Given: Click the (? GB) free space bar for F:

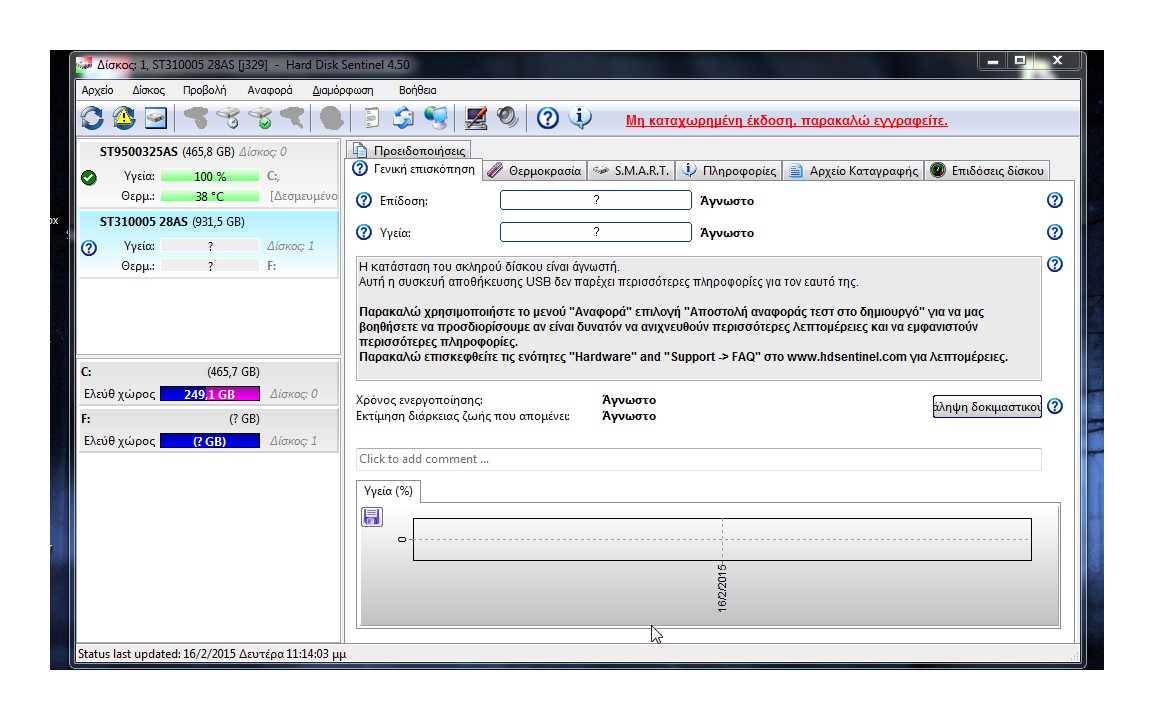Looking at the screenshot, I should click(210, 441).
